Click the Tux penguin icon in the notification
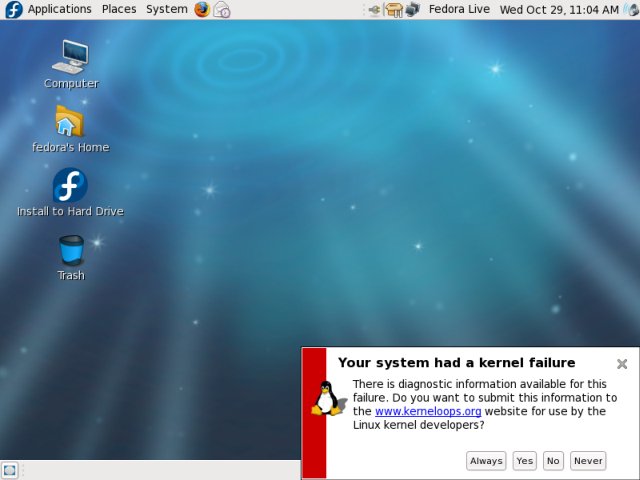This screenshot has width=640, height=480. (328, 399)
